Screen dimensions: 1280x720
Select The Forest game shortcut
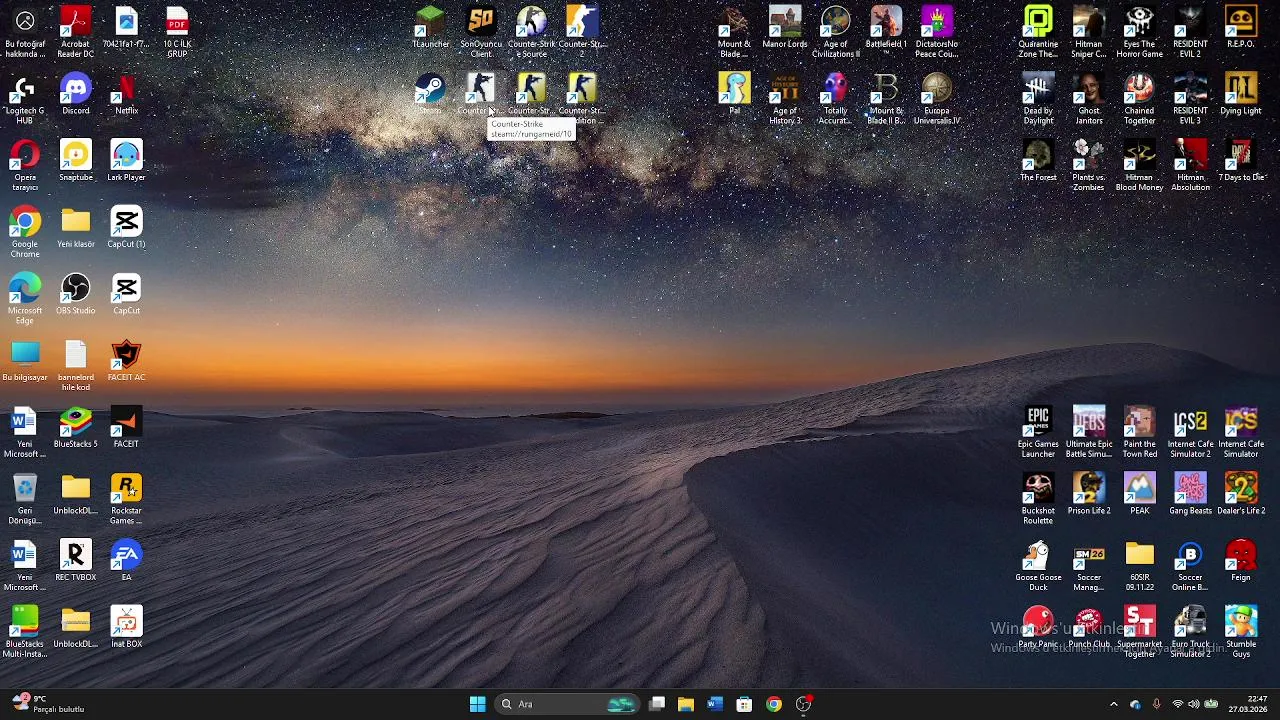point(1038,161)
